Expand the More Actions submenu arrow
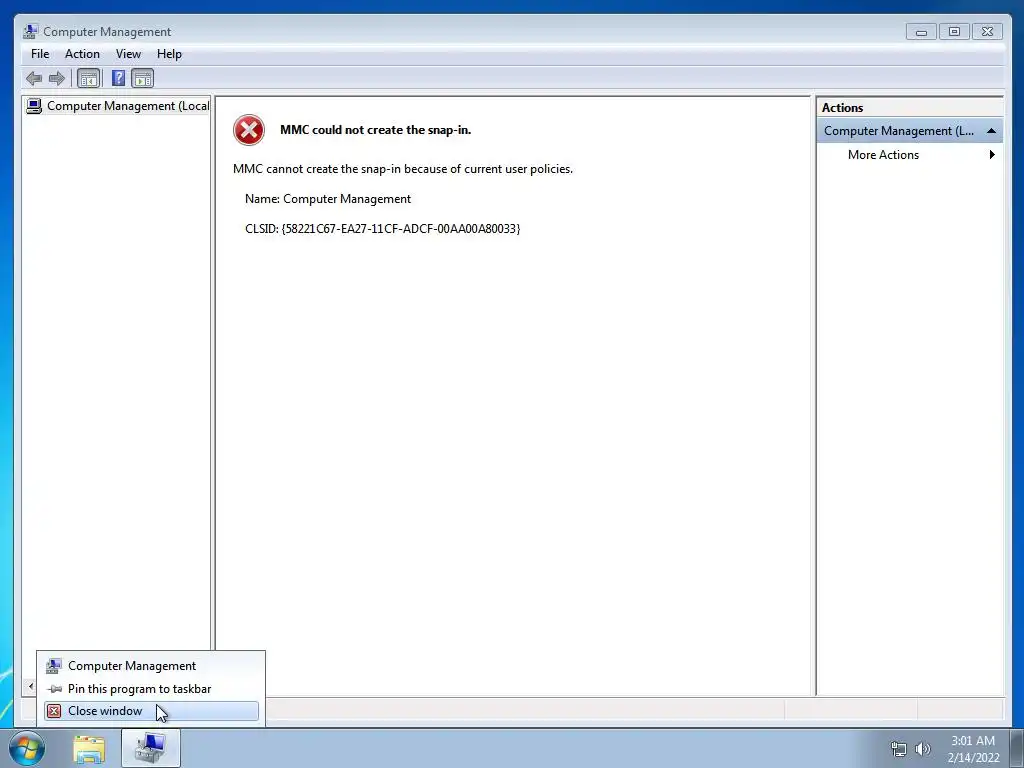Screen dimensions: 1024x768 click(x=992, y=155)
